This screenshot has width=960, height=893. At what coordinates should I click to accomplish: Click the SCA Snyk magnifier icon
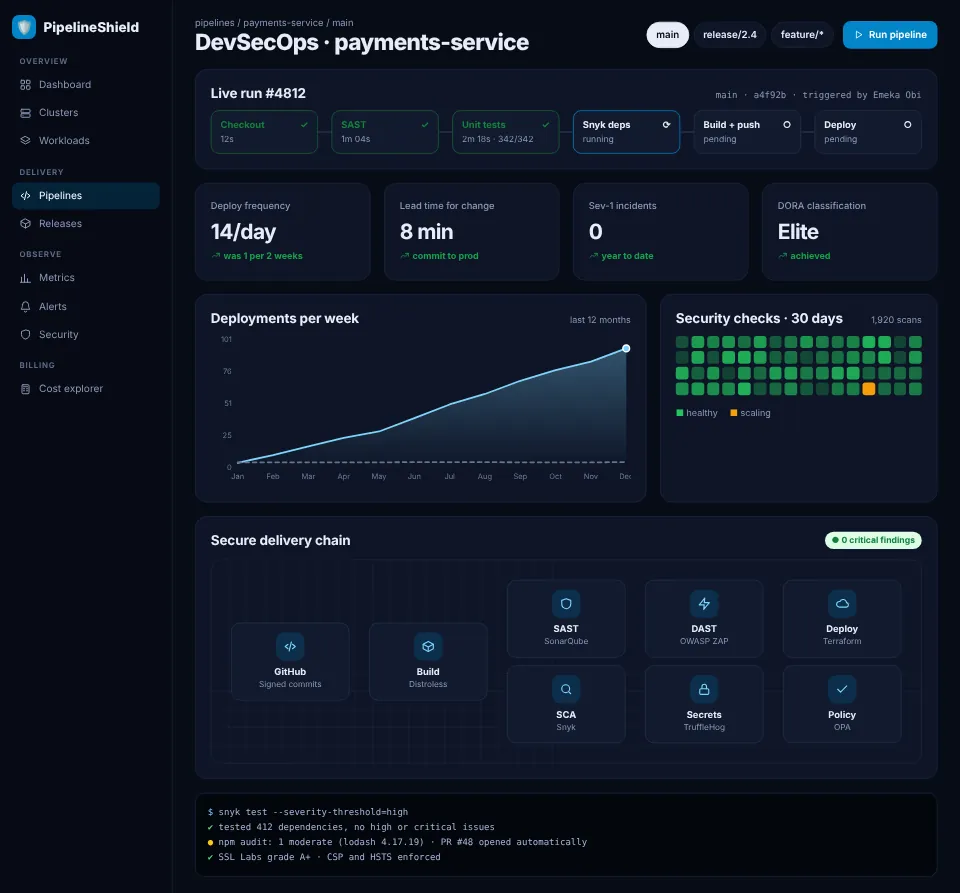[x=566, y=689]
